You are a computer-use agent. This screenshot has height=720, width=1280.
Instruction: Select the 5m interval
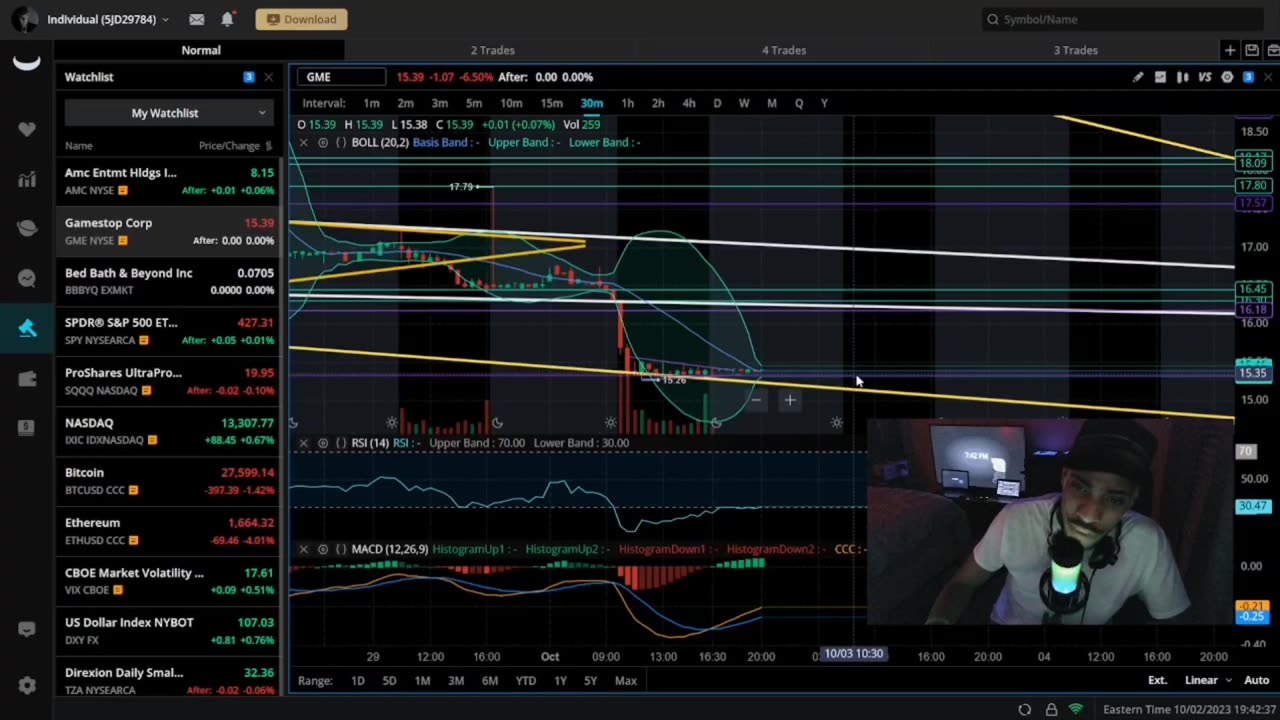point(473,103)
